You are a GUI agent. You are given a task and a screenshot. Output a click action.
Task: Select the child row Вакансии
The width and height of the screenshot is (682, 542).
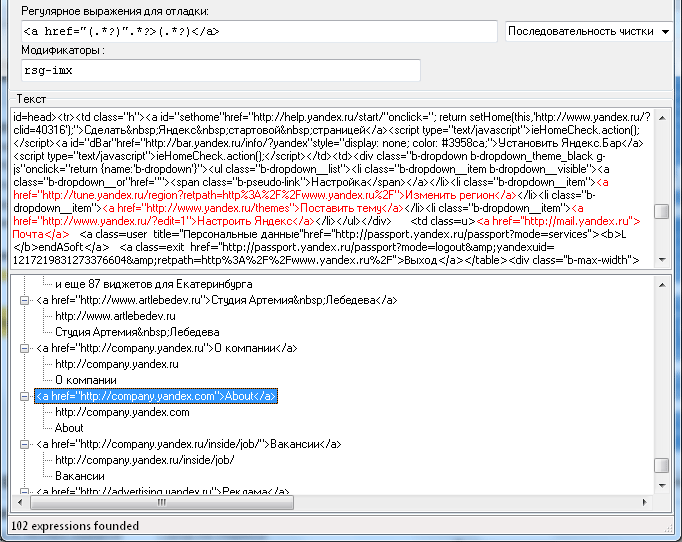80,476
